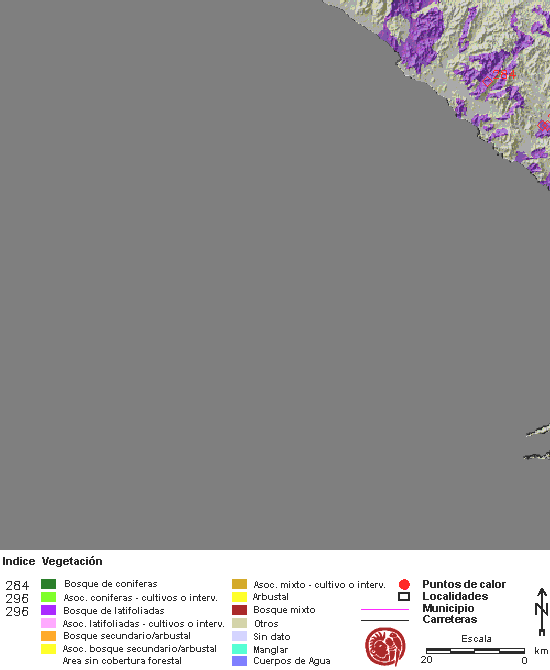
Task: Click the Puntos de calor label
Action: (x=464, y=584)
